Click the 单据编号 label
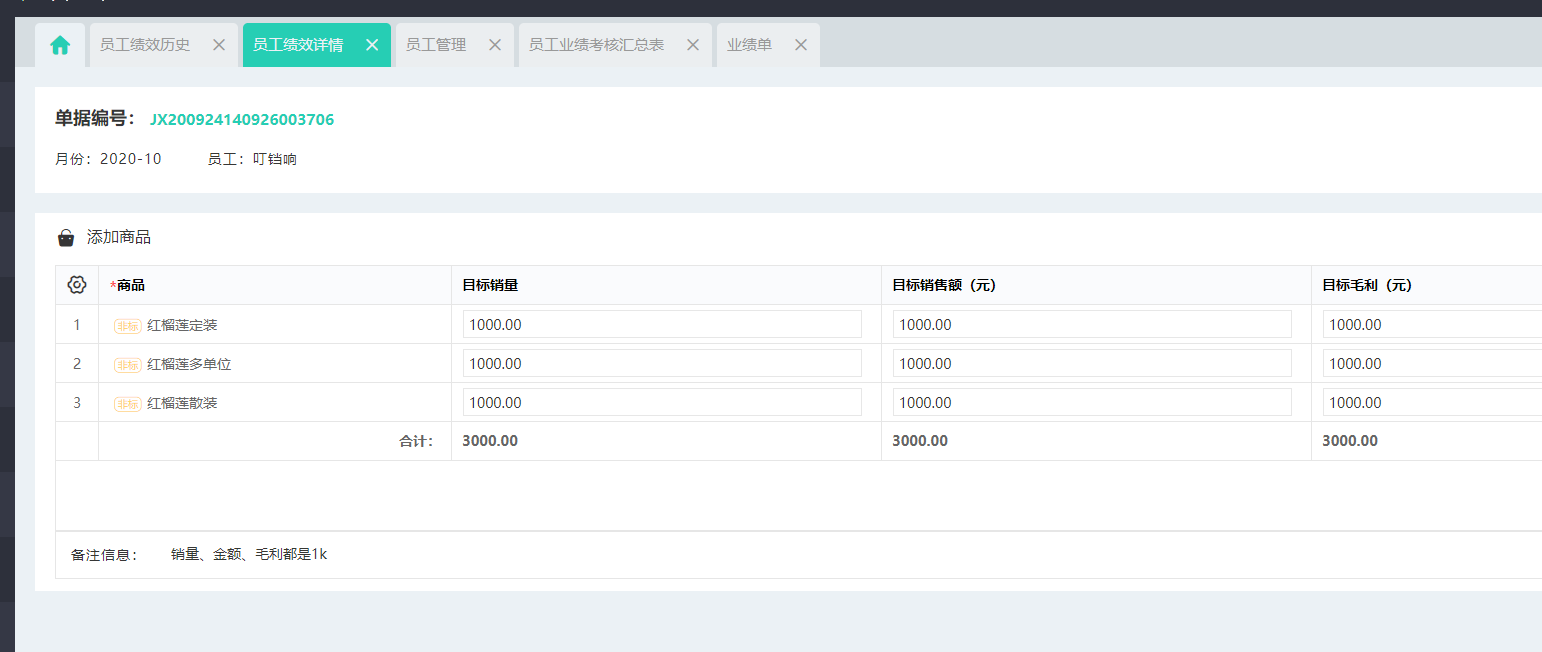 [95, 119]
